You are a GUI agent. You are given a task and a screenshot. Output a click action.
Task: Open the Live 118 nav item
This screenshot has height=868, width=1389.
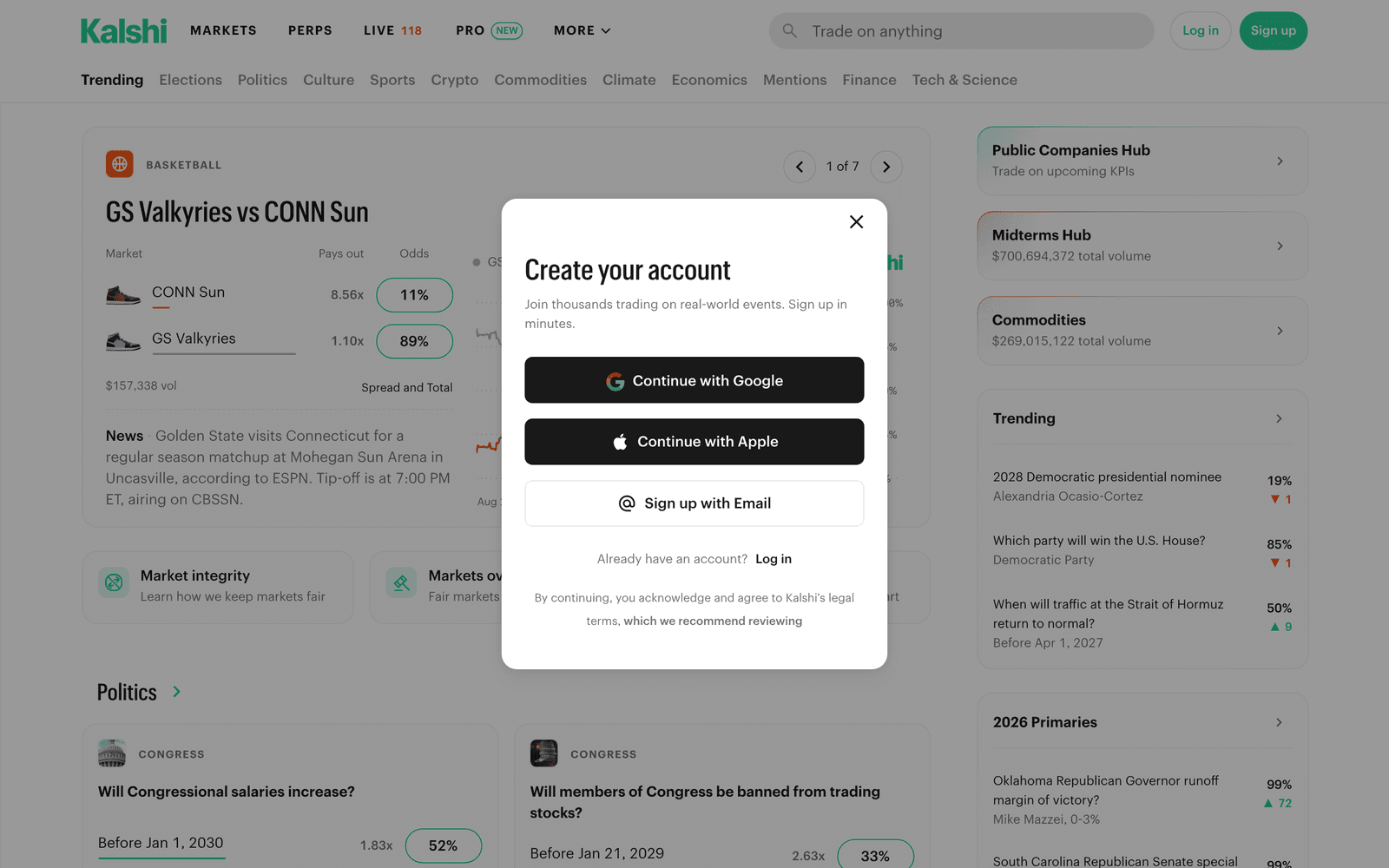pyautogui.click(x=392, y=30)
